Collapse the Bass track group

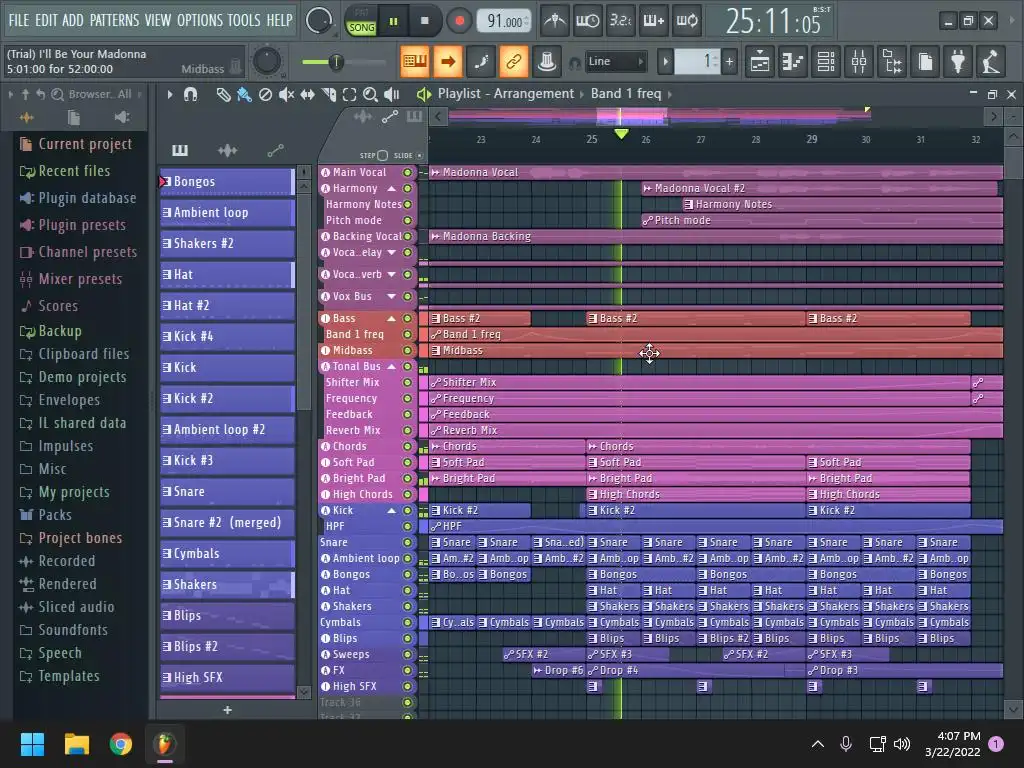coord(392,319)
